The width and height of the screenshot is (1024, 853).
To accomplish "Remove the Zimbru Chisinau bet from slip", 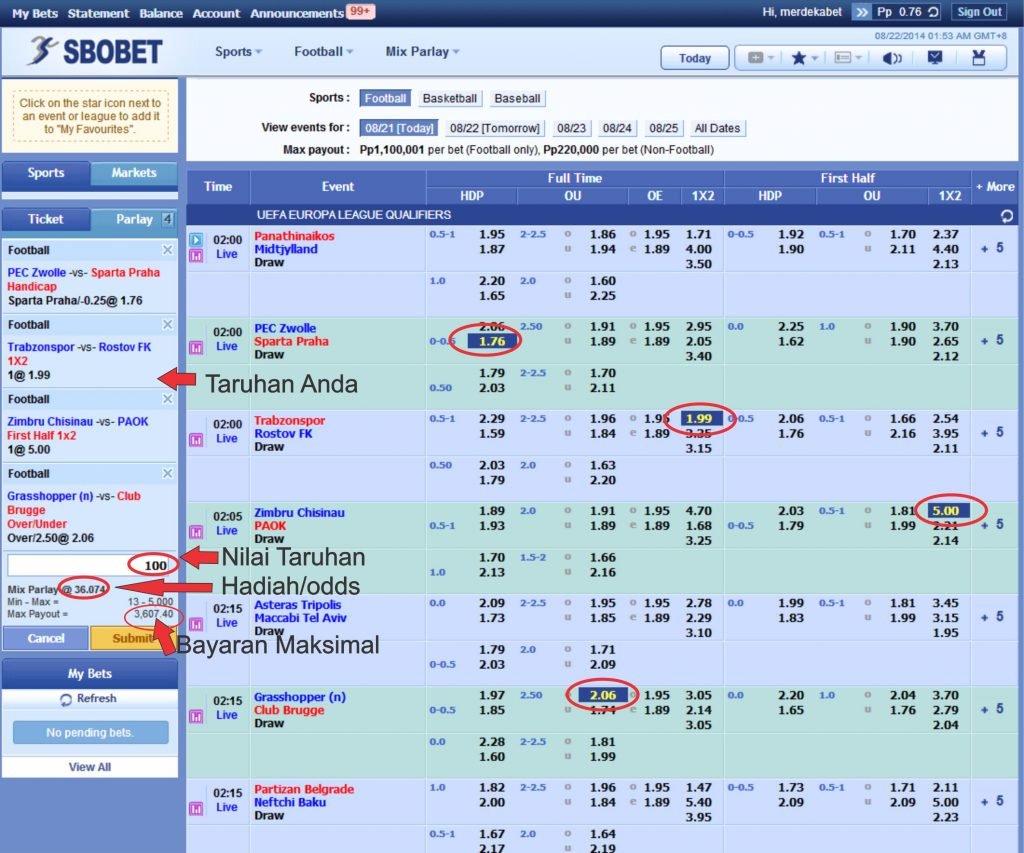I will 167,399.
